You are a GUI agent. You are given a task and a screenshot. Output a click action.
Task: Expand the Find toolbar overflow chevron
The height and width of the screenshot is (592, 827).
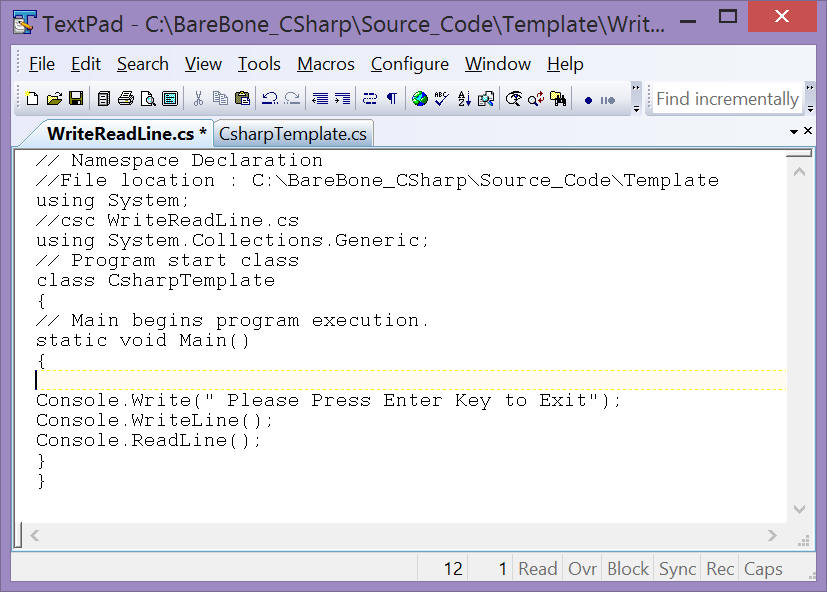pyautogui.click(x=809, y=98)
